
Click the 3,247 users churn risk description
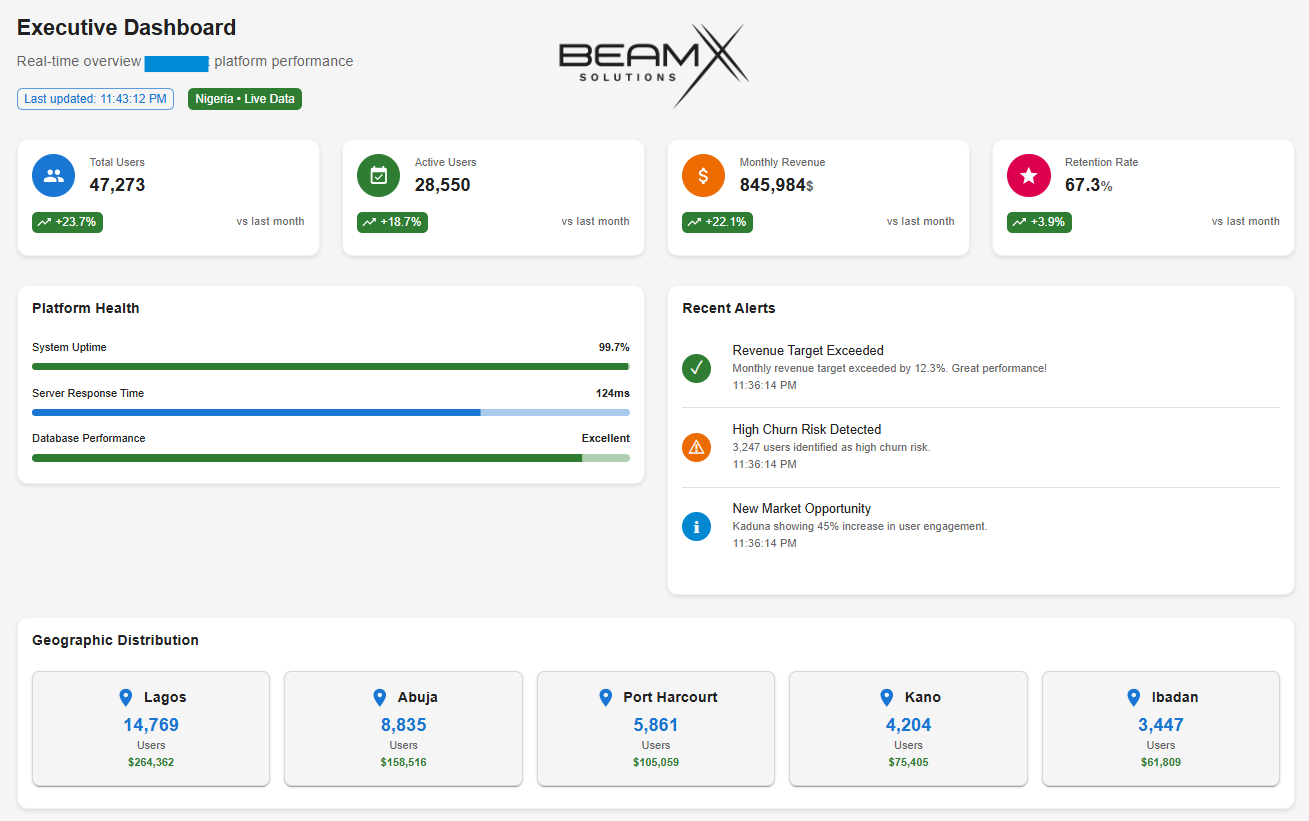point(831,447)
